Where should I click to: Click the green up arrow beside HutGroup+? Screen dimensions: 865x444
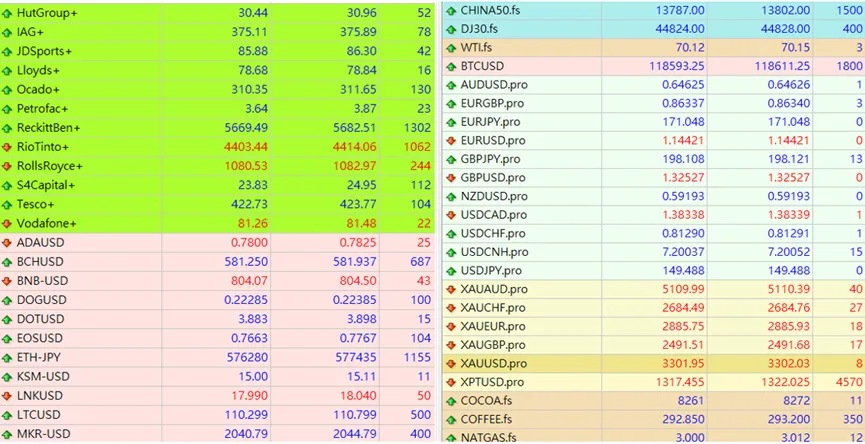click(7, 13)
